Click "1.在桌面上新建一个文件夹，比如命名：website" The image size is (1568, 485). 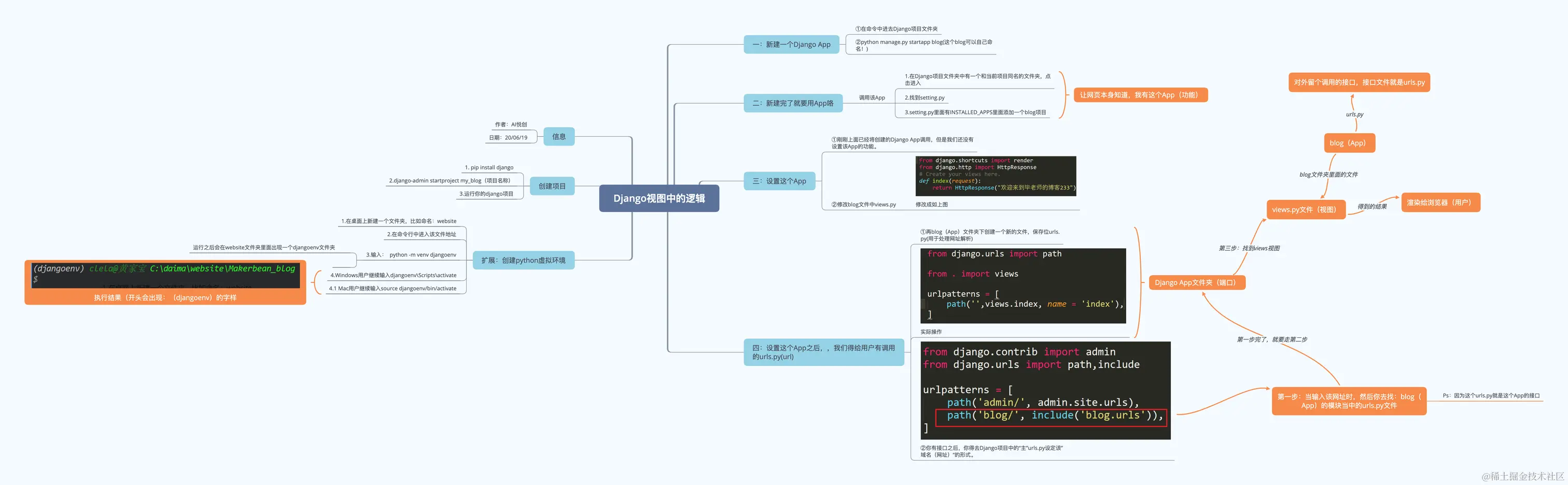coord(399,221)
